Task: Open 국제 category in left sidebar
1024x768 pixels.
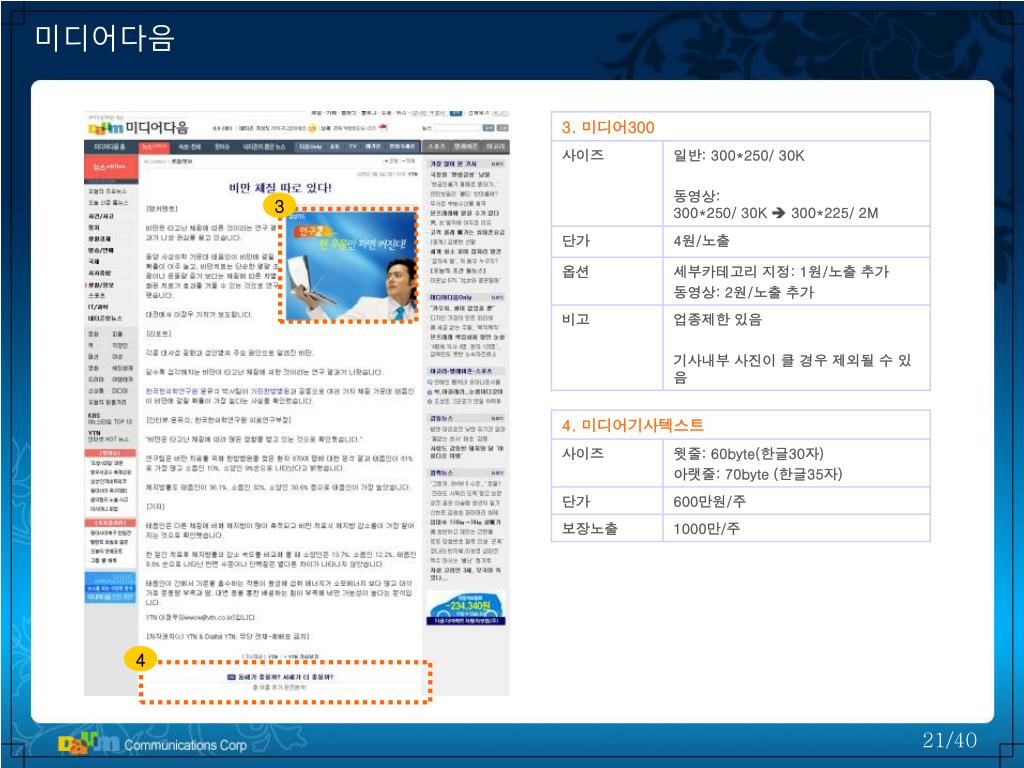Action: (94, 261)
